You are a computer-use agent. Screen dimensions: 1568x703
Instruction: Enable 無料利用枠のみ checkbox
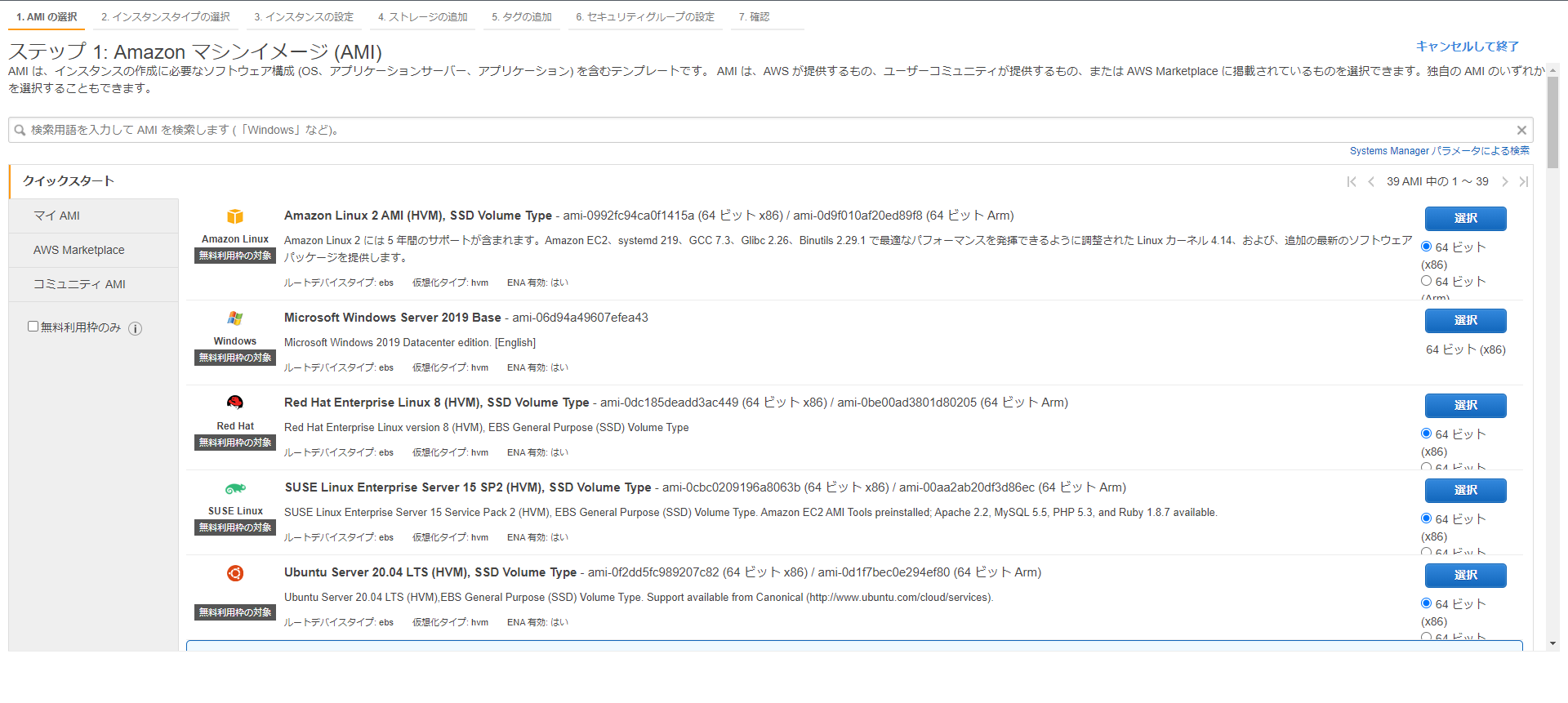(33, 327)
